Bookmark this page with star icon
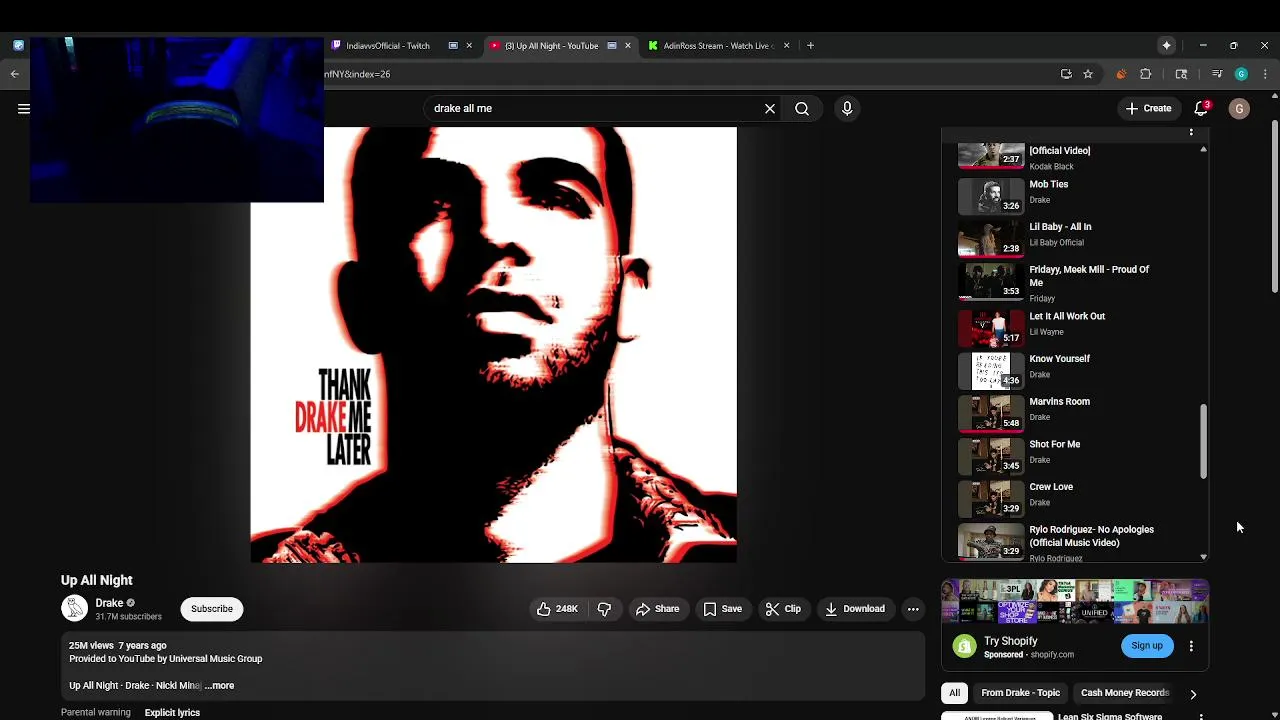The height and width of the screenshot is (720, 1280). click(1088, 74)
